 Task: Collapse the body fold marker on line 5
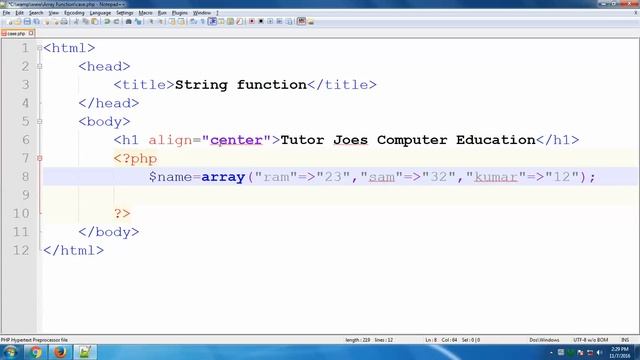click(40, 121)
